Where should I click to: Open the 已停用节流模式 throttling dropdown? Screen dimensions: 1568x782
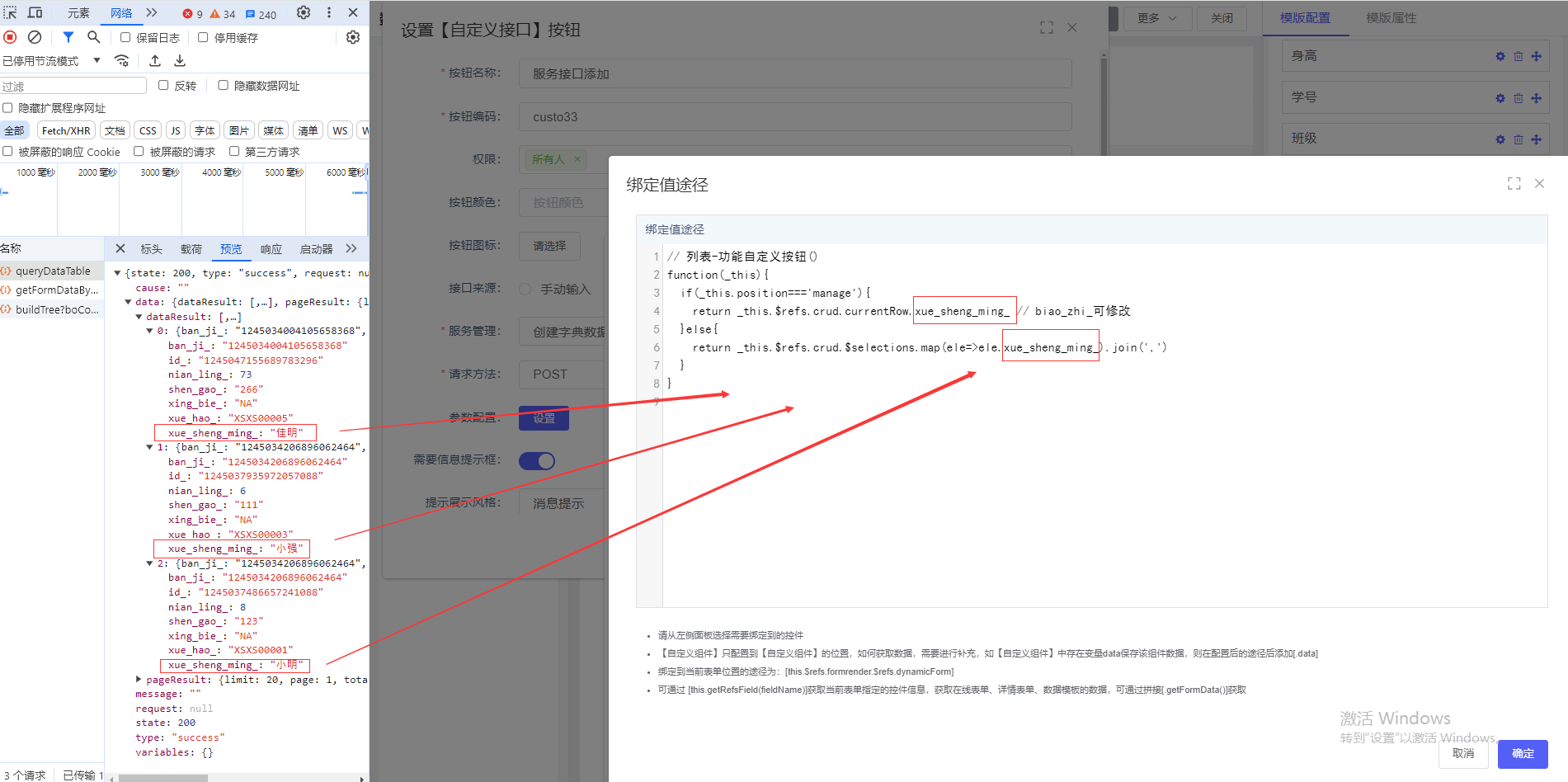point(51,61)
